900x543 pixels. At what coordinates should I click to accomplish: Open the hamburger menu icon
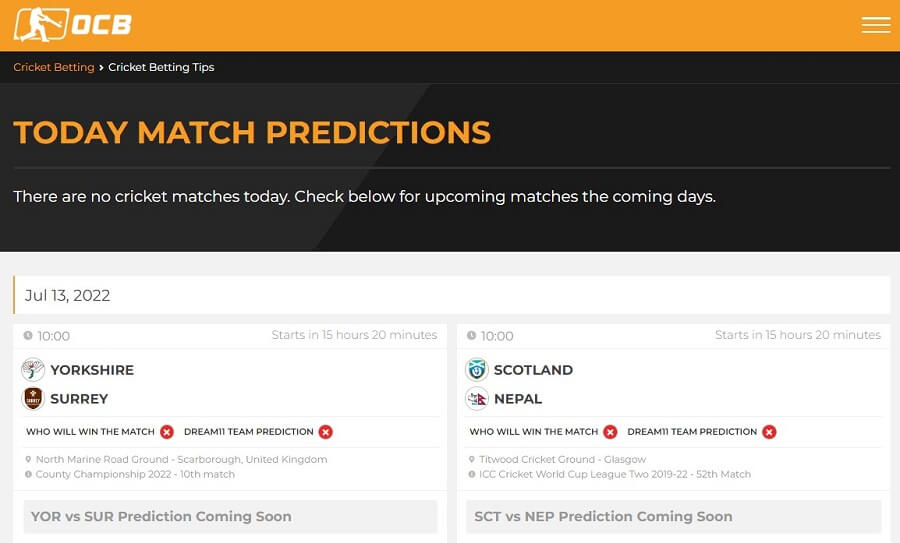pyautogui.click(x=875, y=25)
